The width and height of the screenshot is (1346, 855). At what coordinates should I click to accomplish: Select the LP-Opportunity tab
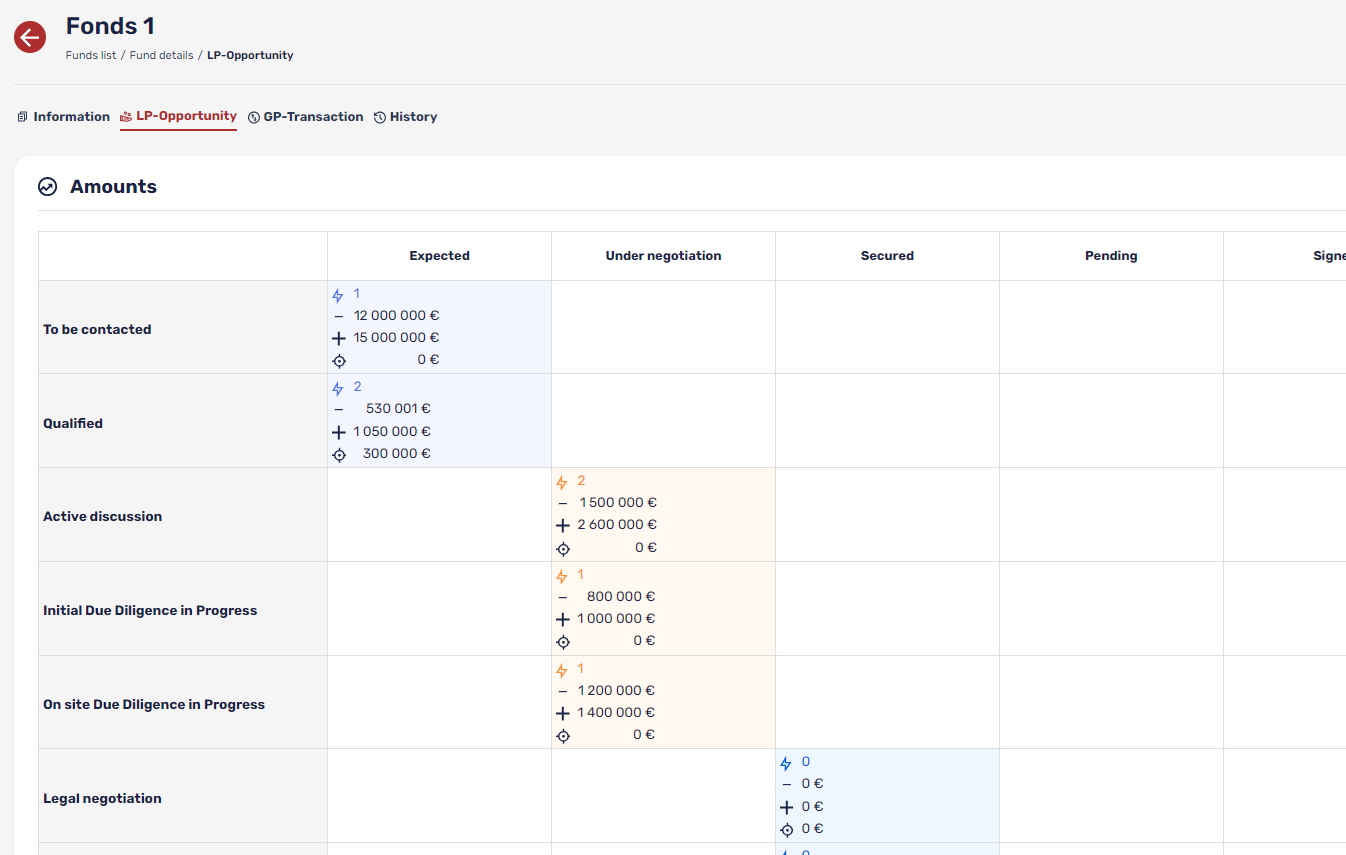(179, 116)
